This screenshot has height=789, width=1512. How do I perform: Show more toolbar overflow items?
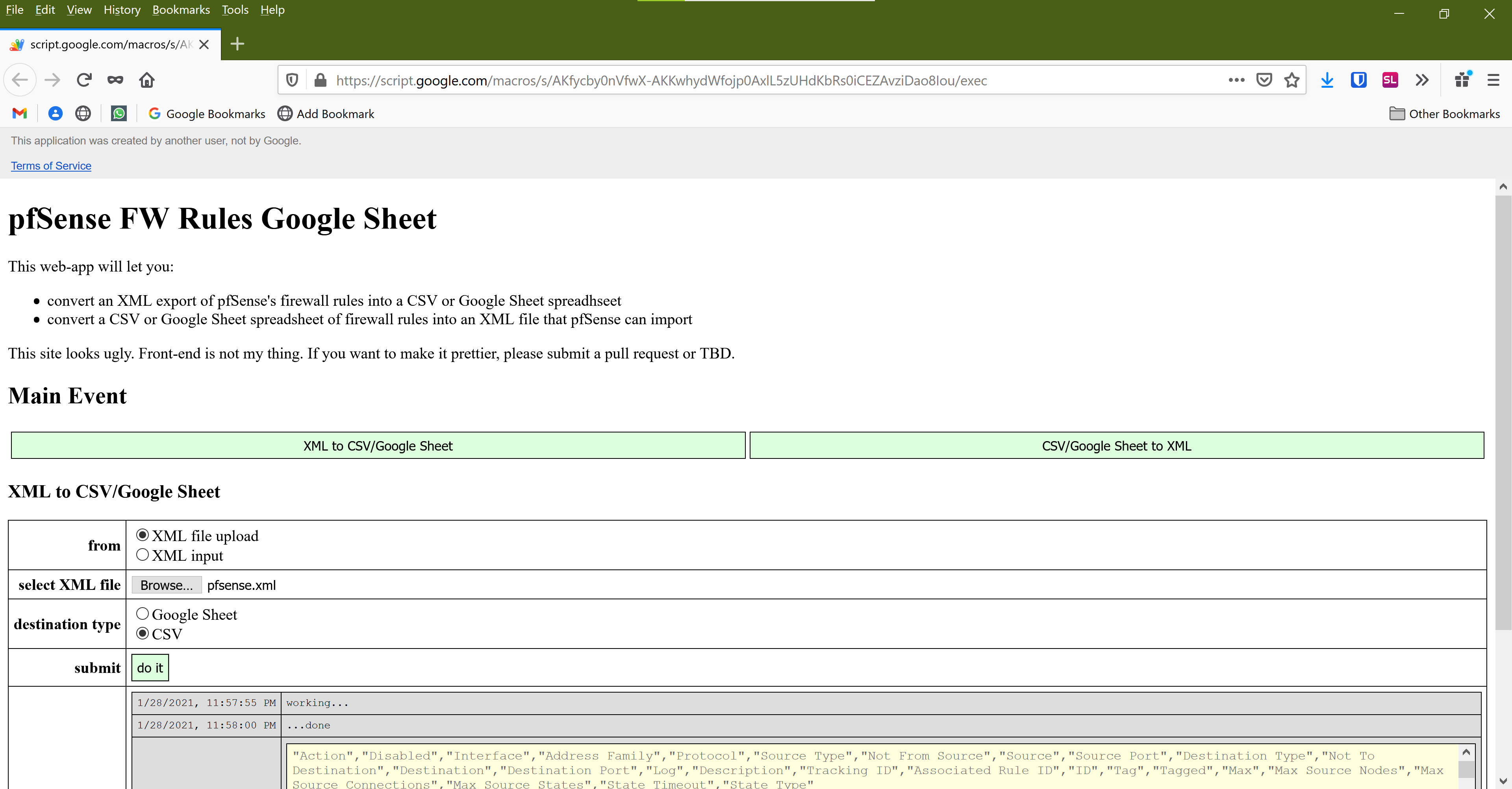coord(1421,80)
